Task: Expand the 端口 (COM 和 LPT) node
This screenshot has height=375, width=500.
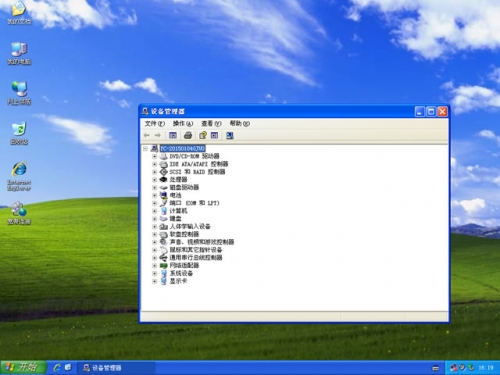Action: tap(154, 203)
